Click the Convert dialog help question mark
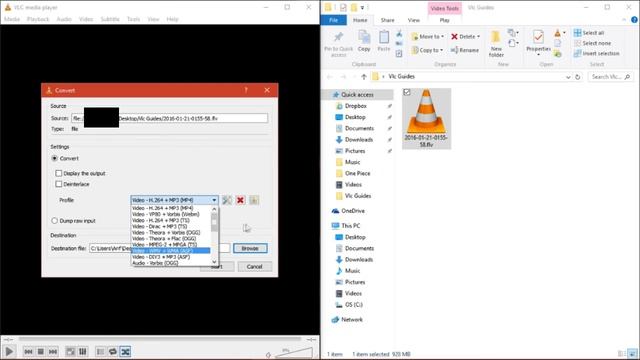Screen dimensions: 640x360 [x=246, y=90]
